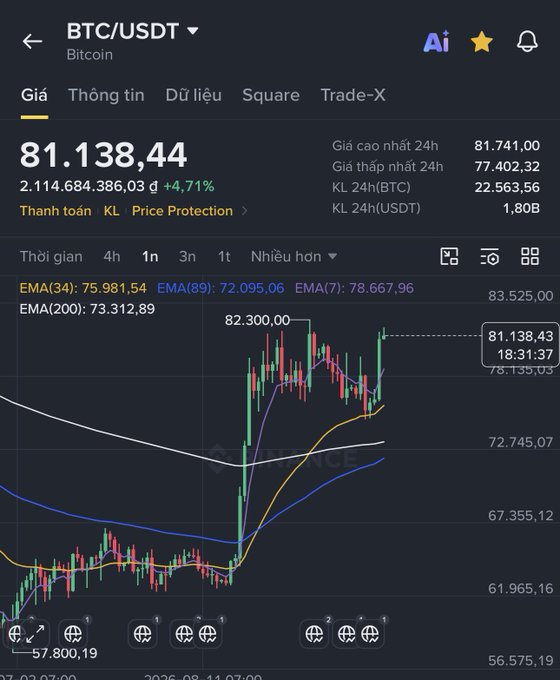560x680 pixels.
Task: Open the chart indicator settings icon
Action: 490,256
